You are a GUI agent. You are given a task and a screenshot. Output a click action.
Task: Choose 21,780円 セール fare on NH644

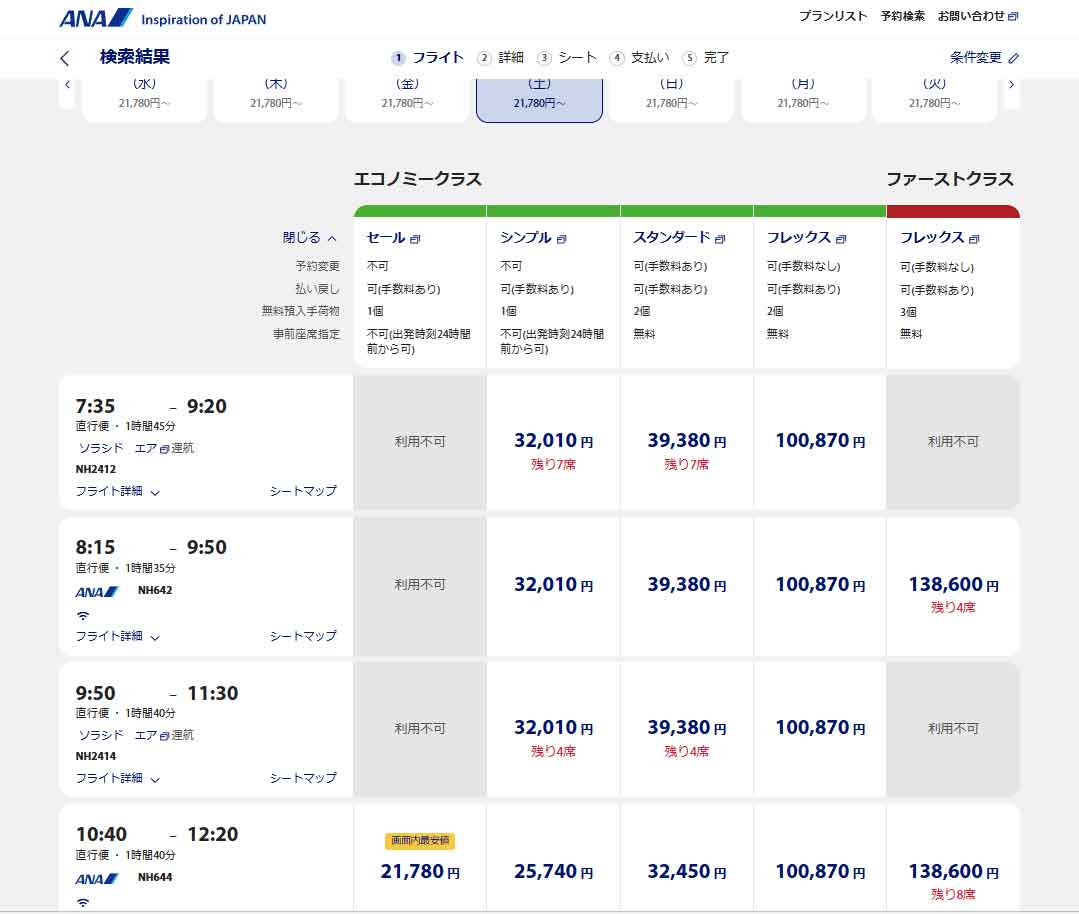point(420,871)
